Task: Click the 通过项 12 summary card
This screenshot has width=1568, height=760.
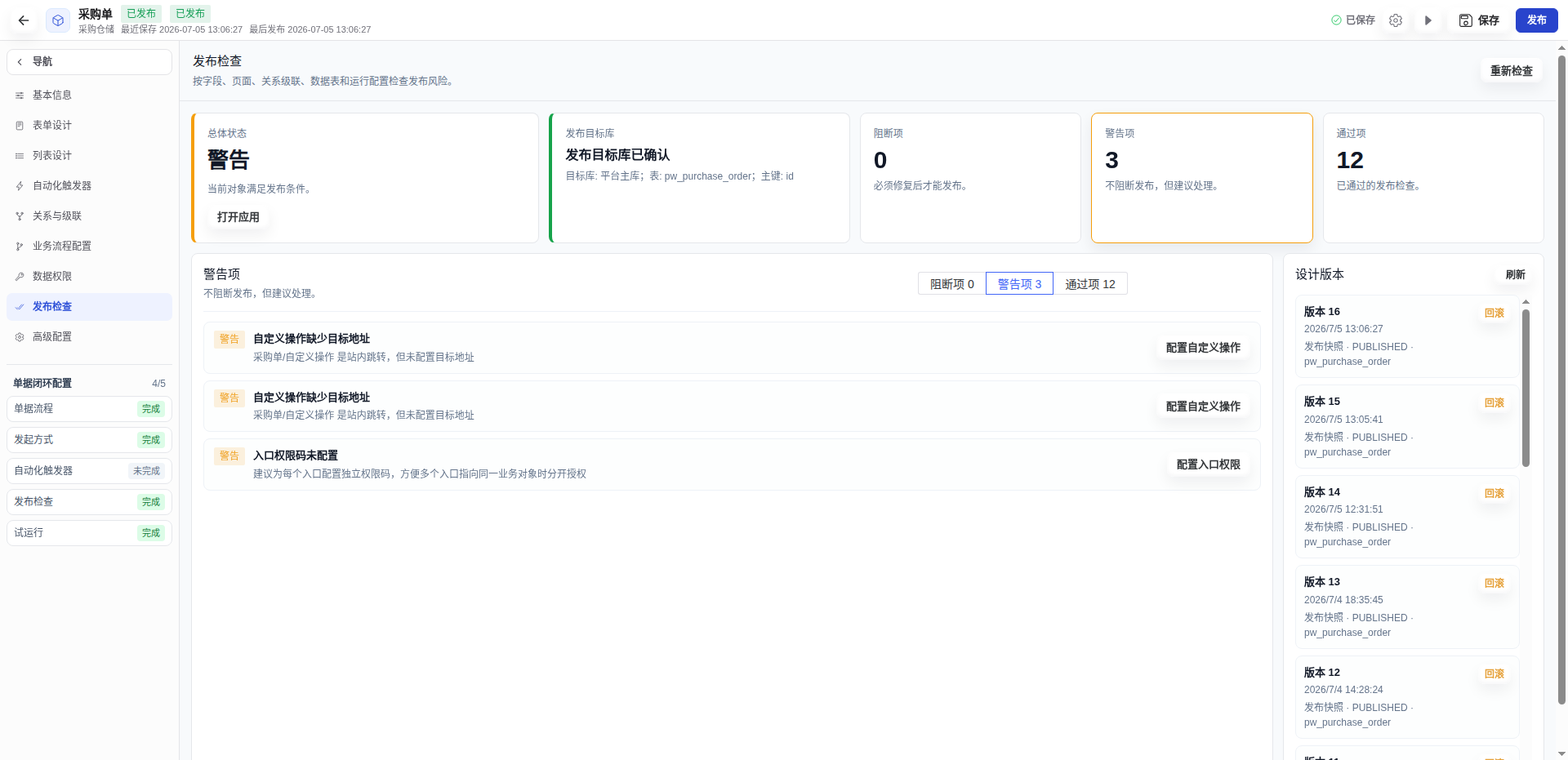Action: click(1433, 178)
